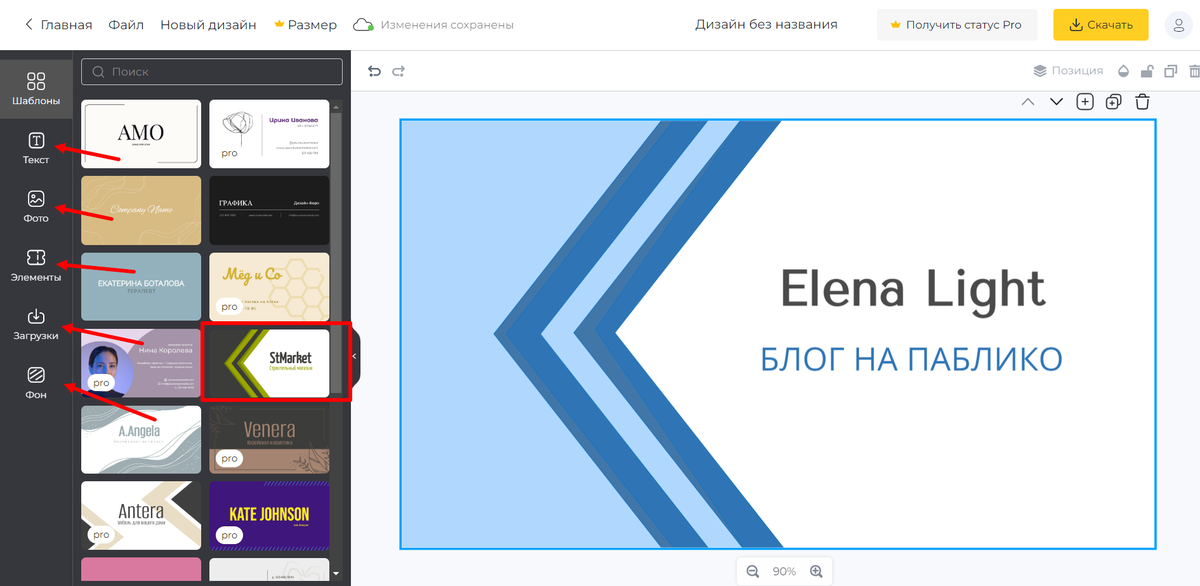Select the Нина Королева template

[x=141, y=363]
